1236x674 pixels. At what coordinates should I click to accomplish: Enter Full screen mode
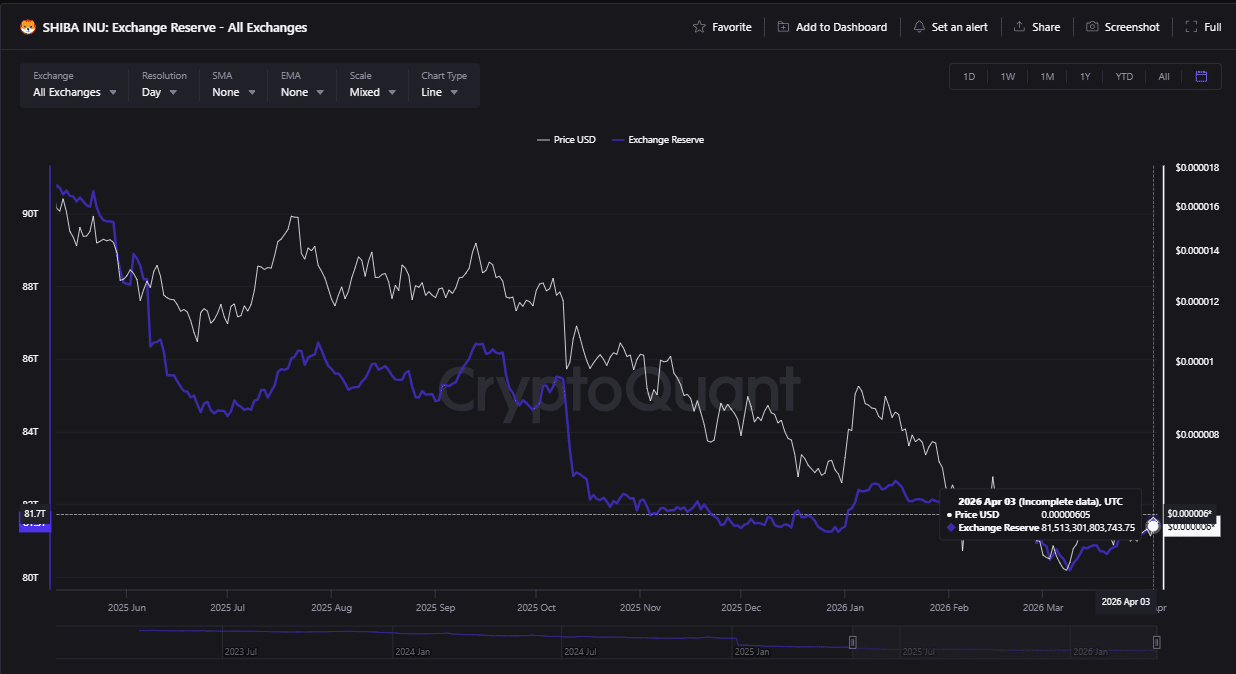pos(1203,27)
